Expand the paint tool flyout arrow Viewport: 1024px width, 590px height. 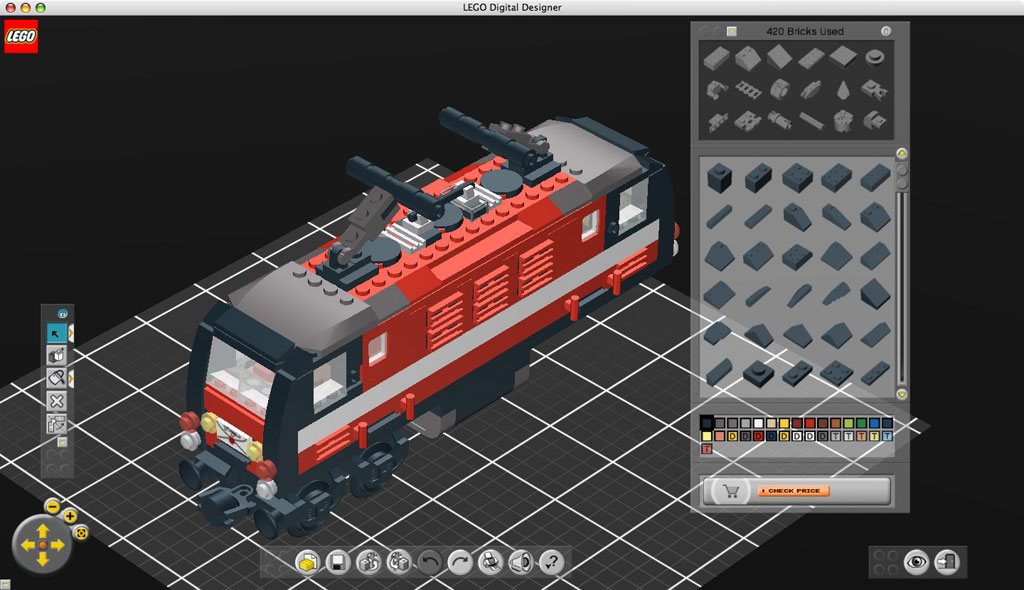(x=72, y=379)
